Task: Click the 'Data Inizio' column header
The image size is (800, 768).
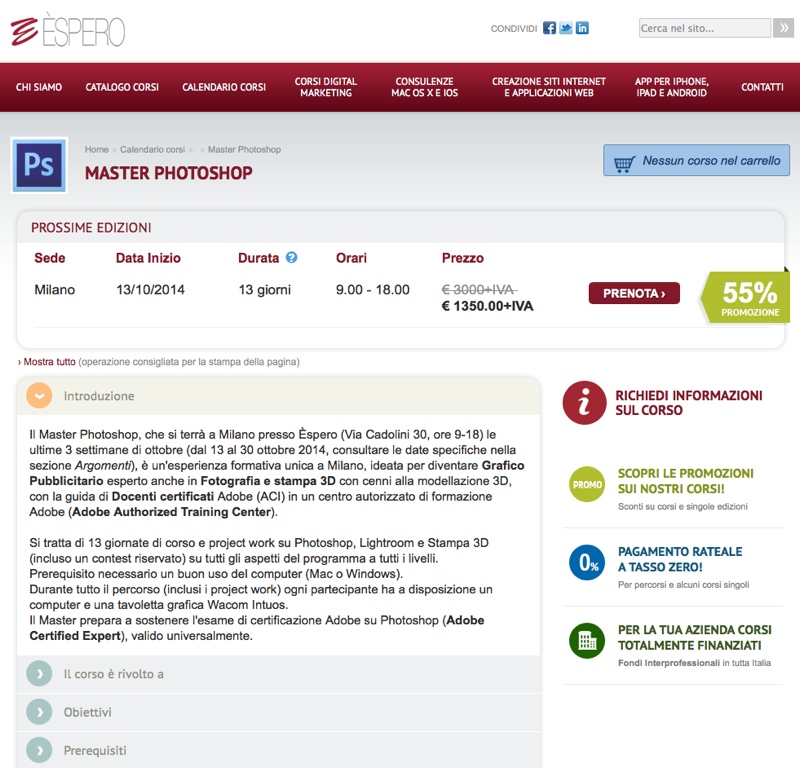Action: [x=148, y=258]
